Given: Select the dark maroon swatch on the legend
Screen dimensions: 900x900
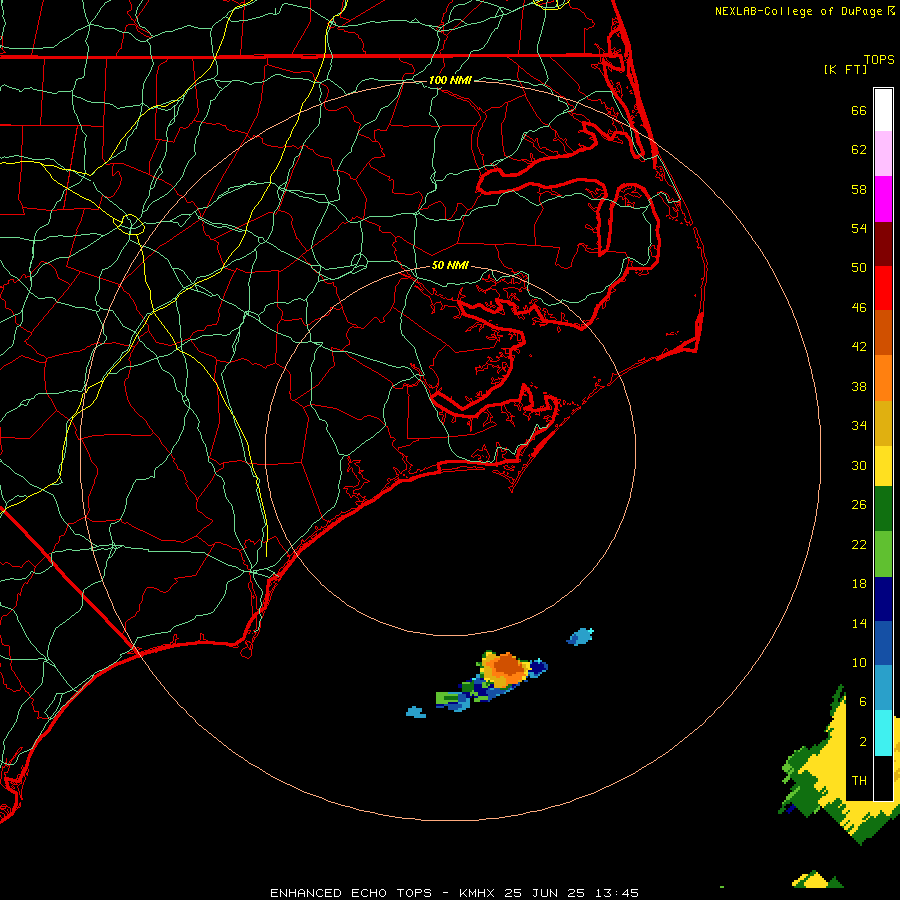Looking at the screenshot, I should pos(883,244).
